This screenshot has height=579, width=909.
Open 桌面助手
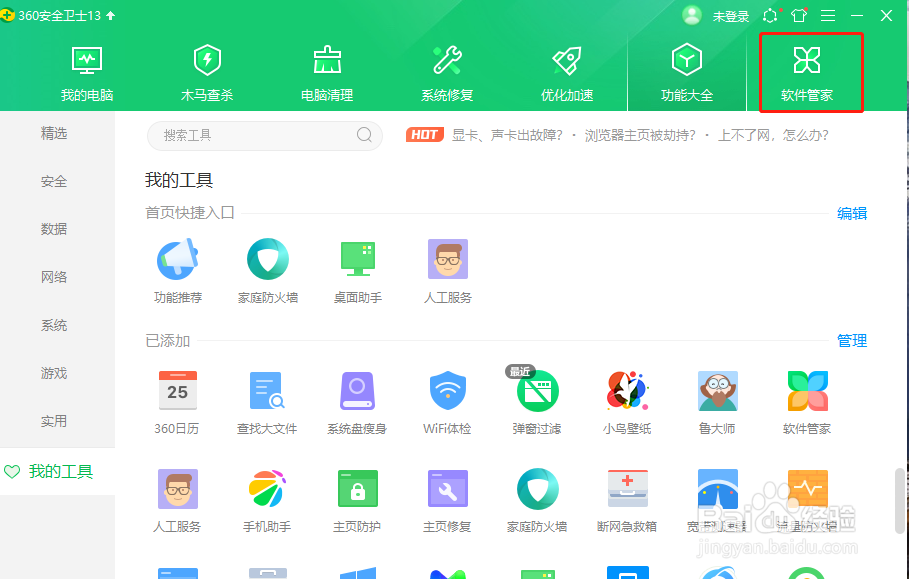point(358,268)
